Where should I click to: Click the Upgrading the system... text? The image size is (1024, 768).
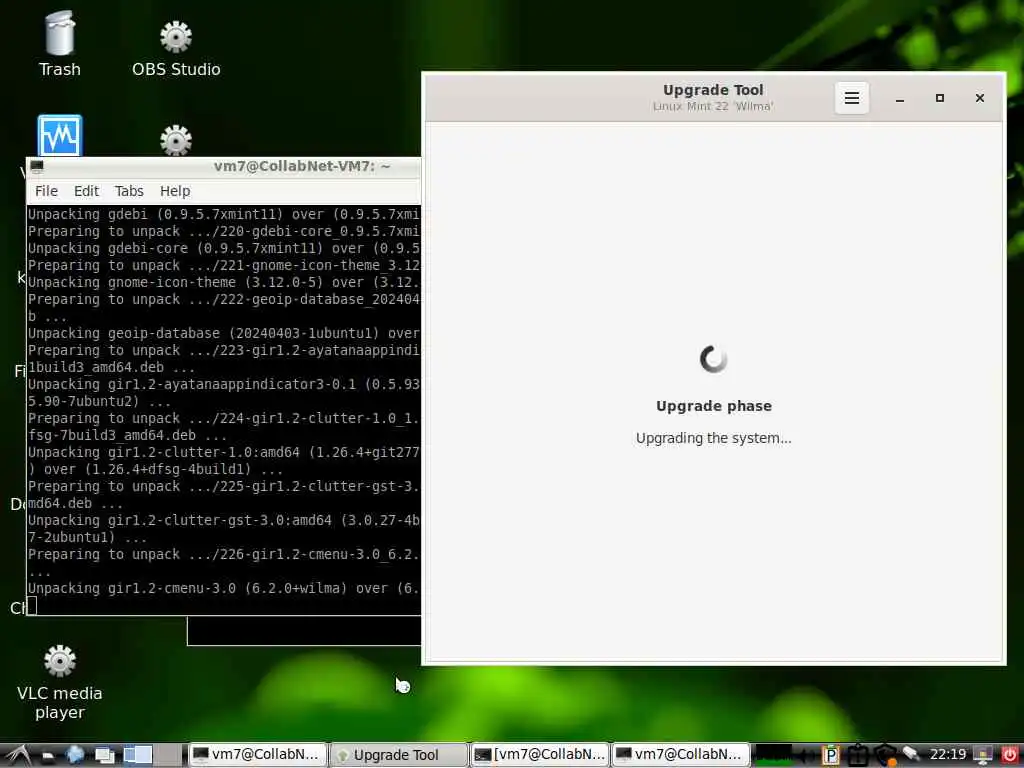point(714,438)
